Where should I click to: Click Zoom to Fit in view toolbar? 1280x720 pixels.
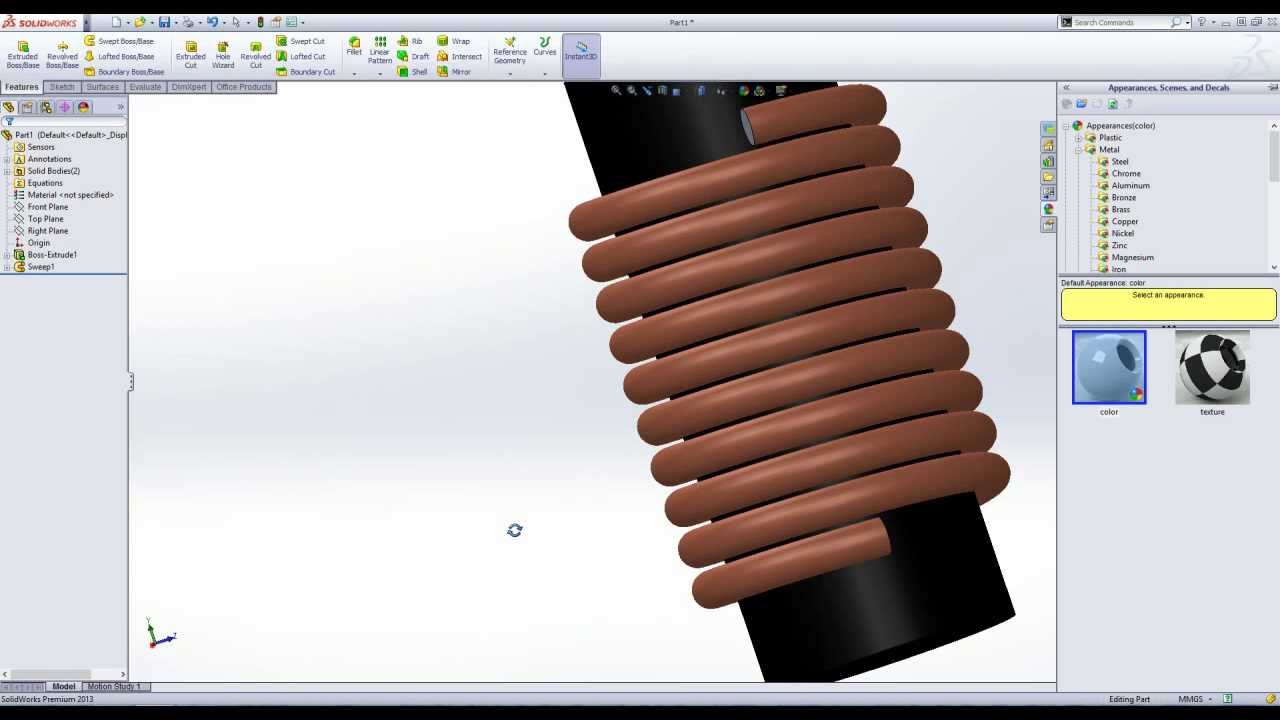[616, 91]
